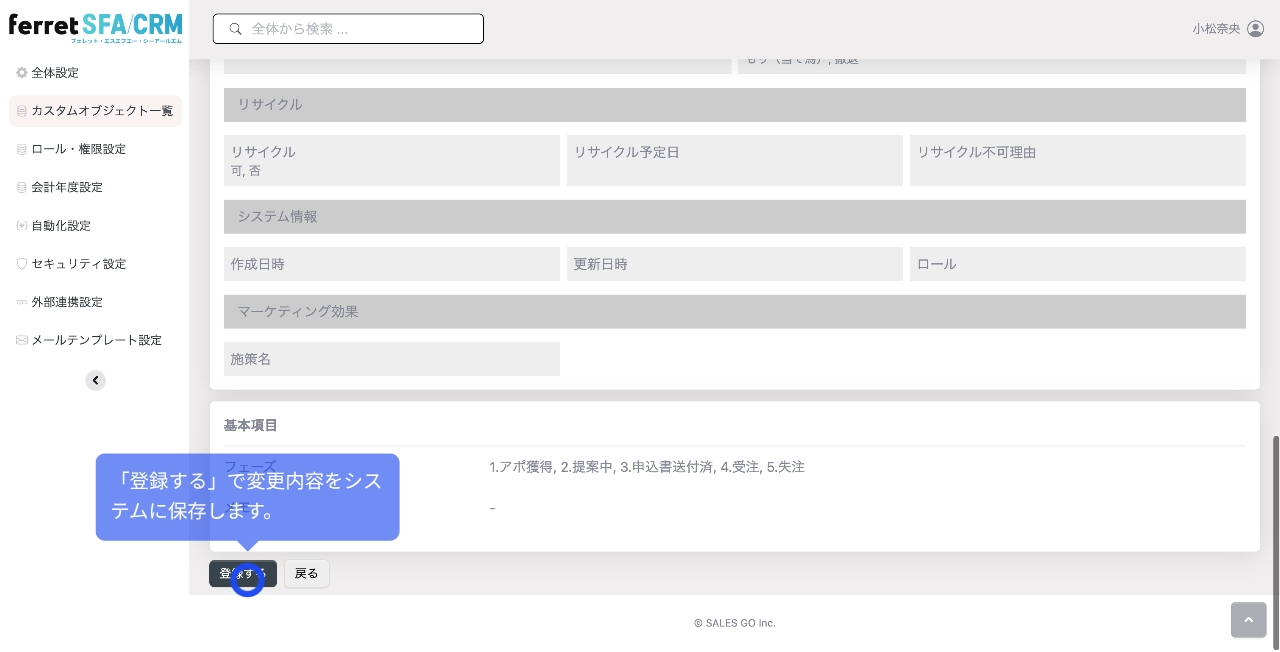
Task: Click the ferret SFA/CRM logo
Action: click(x=96, y=26)
